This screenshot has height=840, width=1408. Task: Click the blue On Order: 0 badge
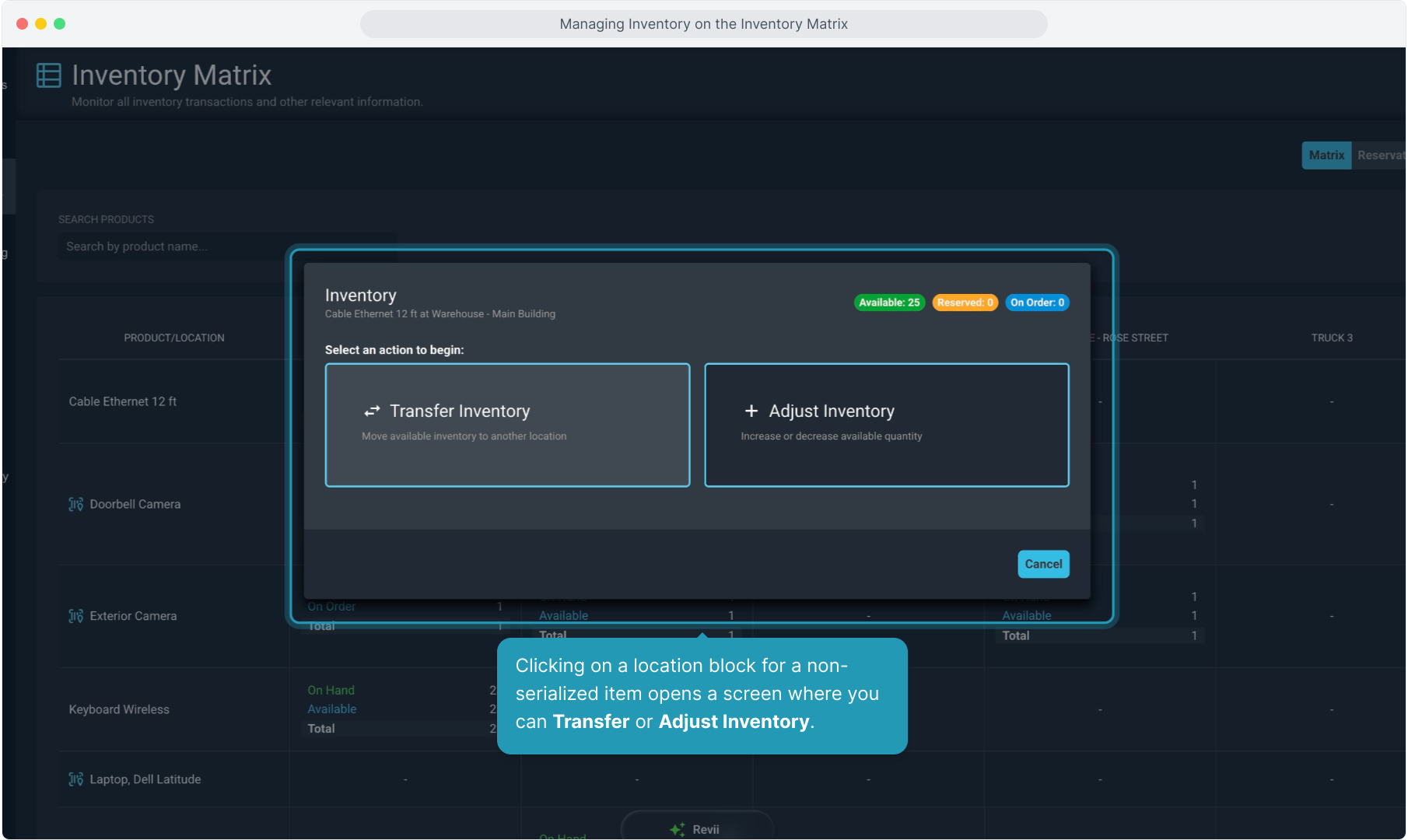(1037, 303)
